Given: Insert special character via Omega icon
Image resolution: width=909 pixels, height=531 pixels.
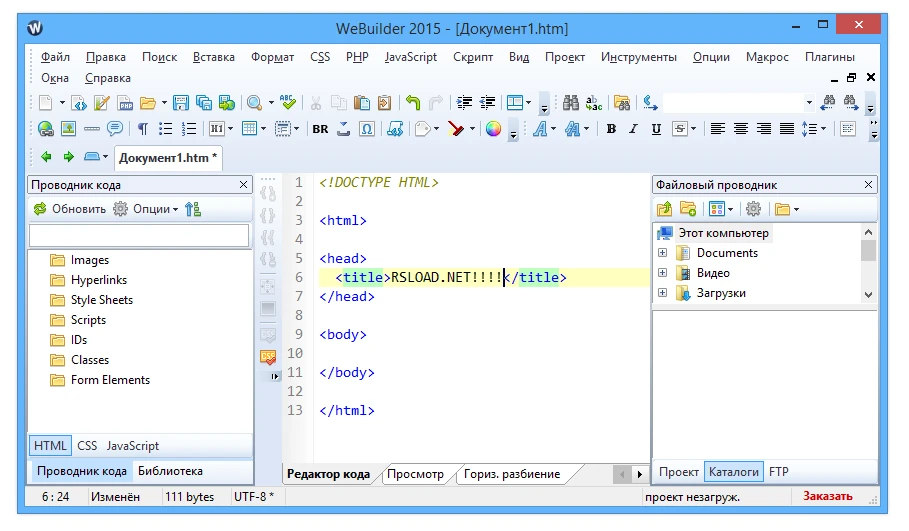Looking at the screenshot, I should pyautogui.click(x=367, y=129).
